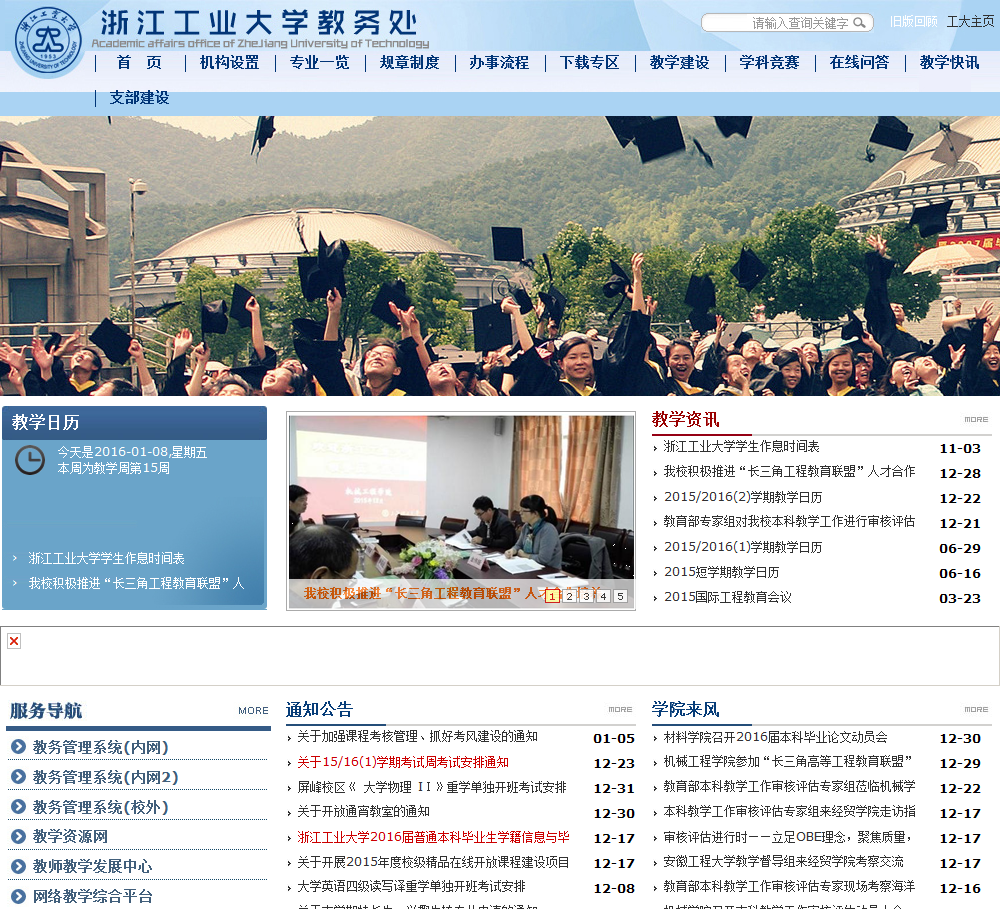
Task: Open 支部建设 menu item
Action: [139, 98]
